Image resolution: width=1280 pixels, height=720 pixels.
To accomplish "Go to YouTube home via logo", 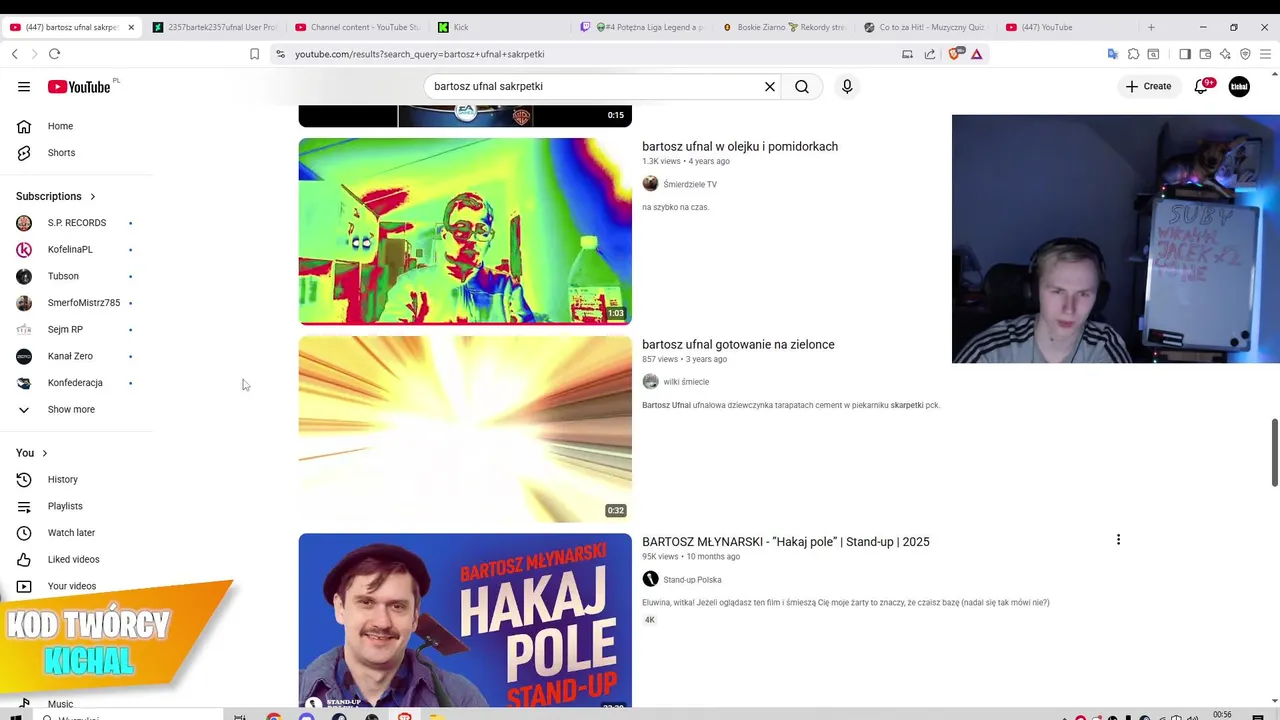I will click(79, 87).
